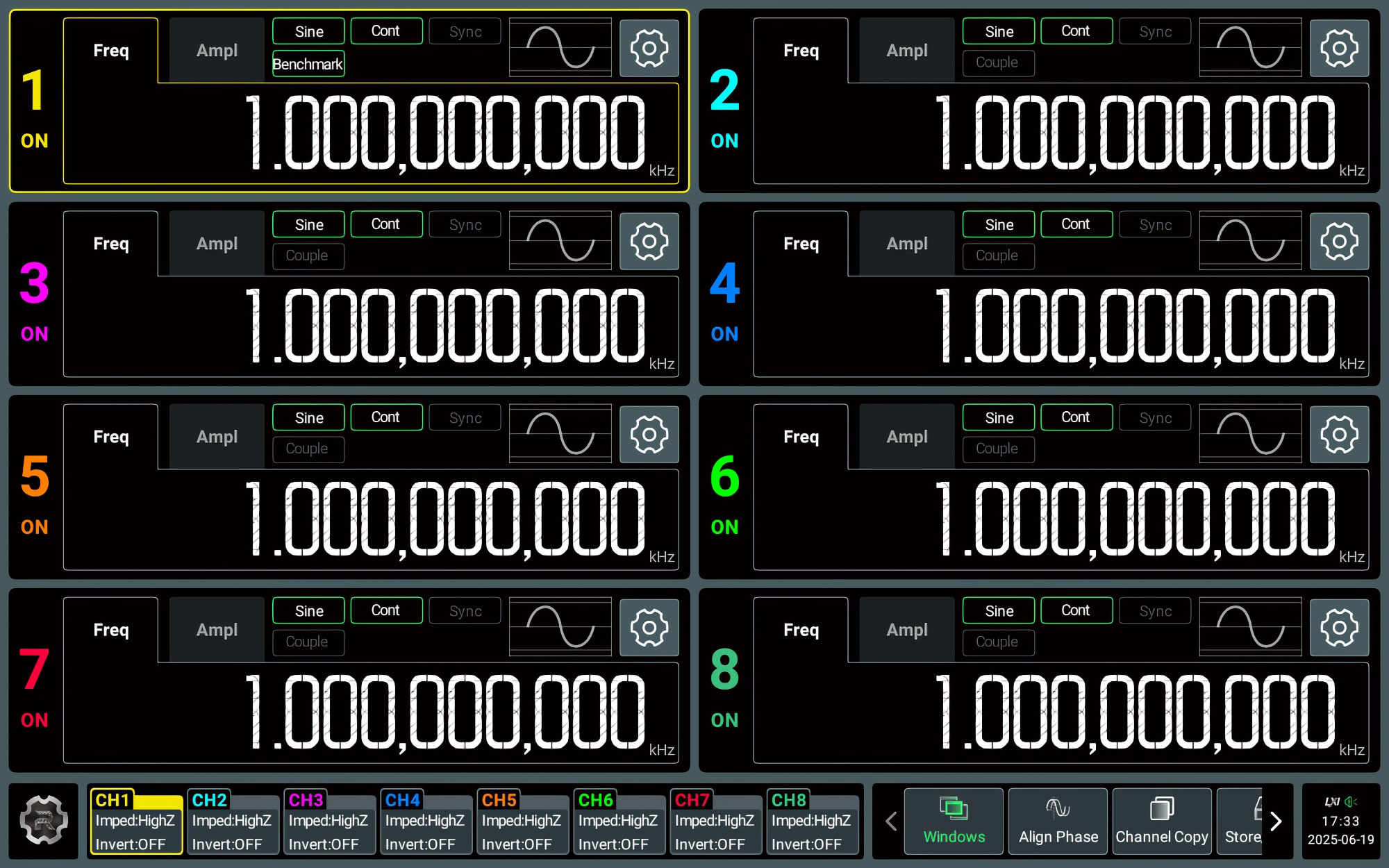Open channel 8 Cont mode selector
This screenshot has height=868, width=1389.
pyautogui.click(x=1076, y=610)
